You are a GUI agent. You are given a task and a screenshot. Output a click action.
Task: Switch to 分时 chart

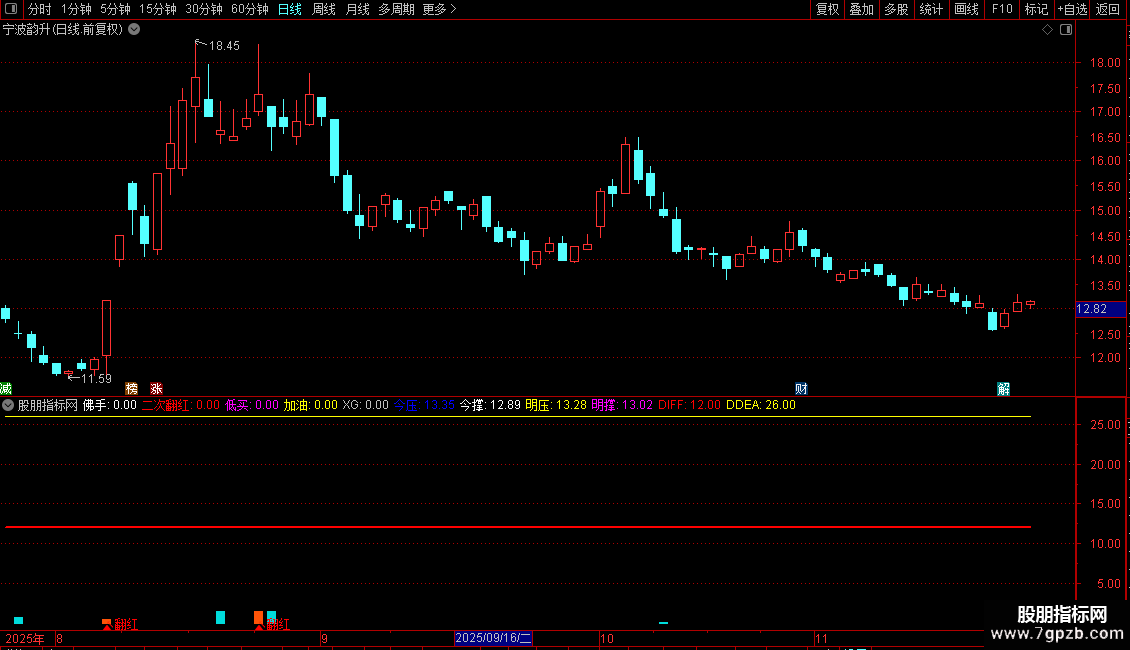(x=40, y=9)
